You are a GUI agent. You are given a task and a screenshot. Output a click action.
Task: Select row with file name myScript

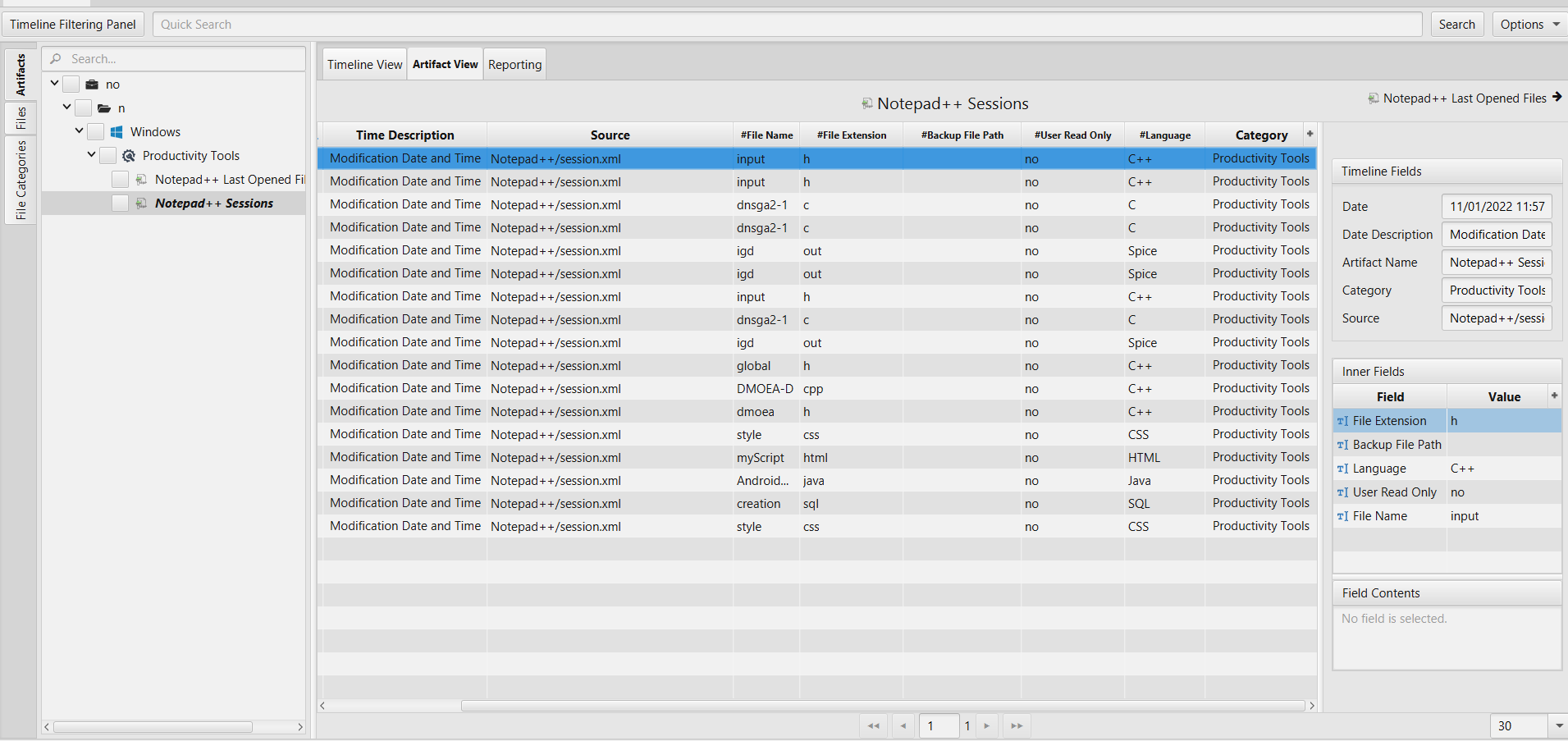817,458
